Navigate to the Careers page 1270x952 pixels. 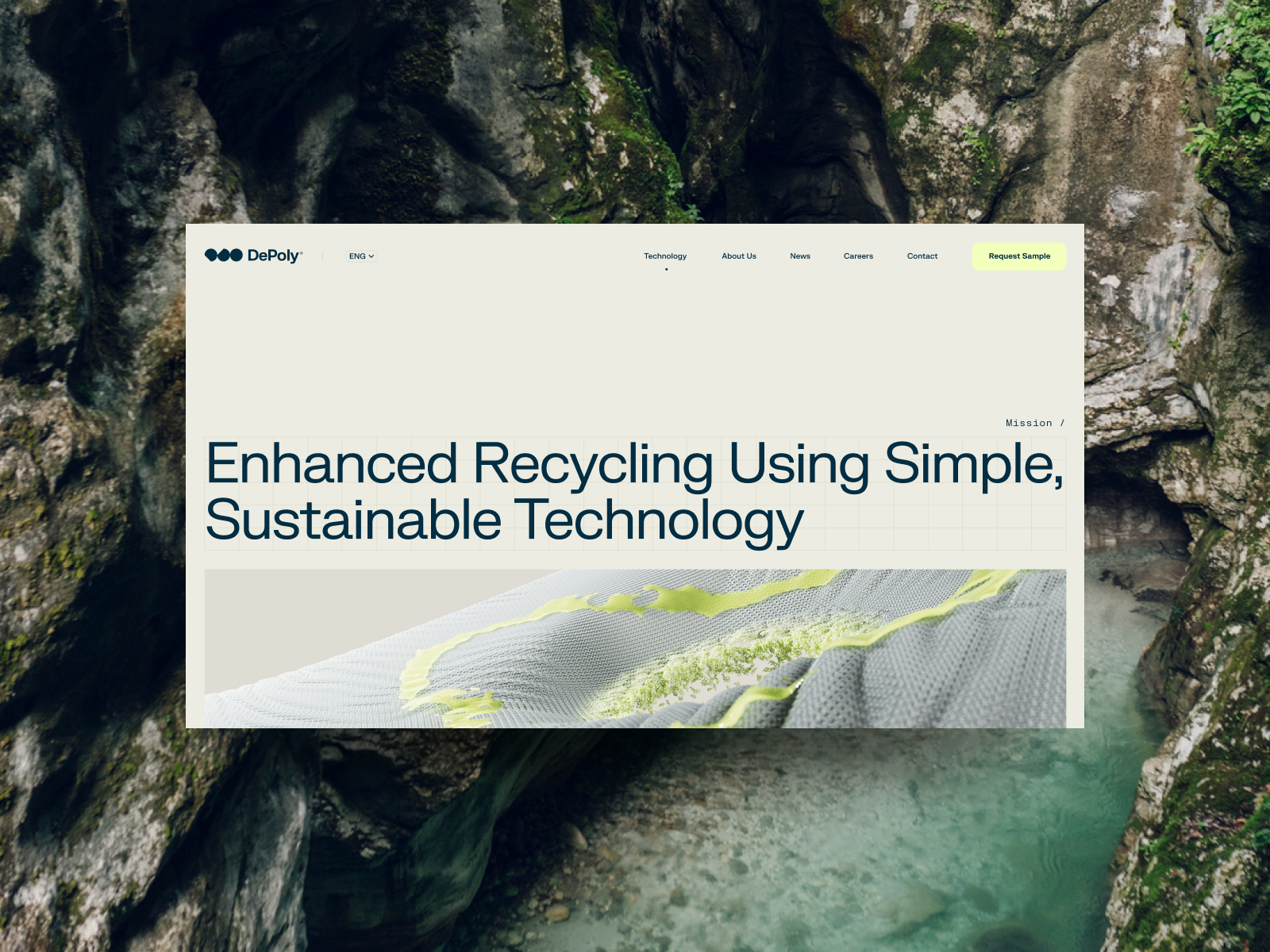click(858, 256)
